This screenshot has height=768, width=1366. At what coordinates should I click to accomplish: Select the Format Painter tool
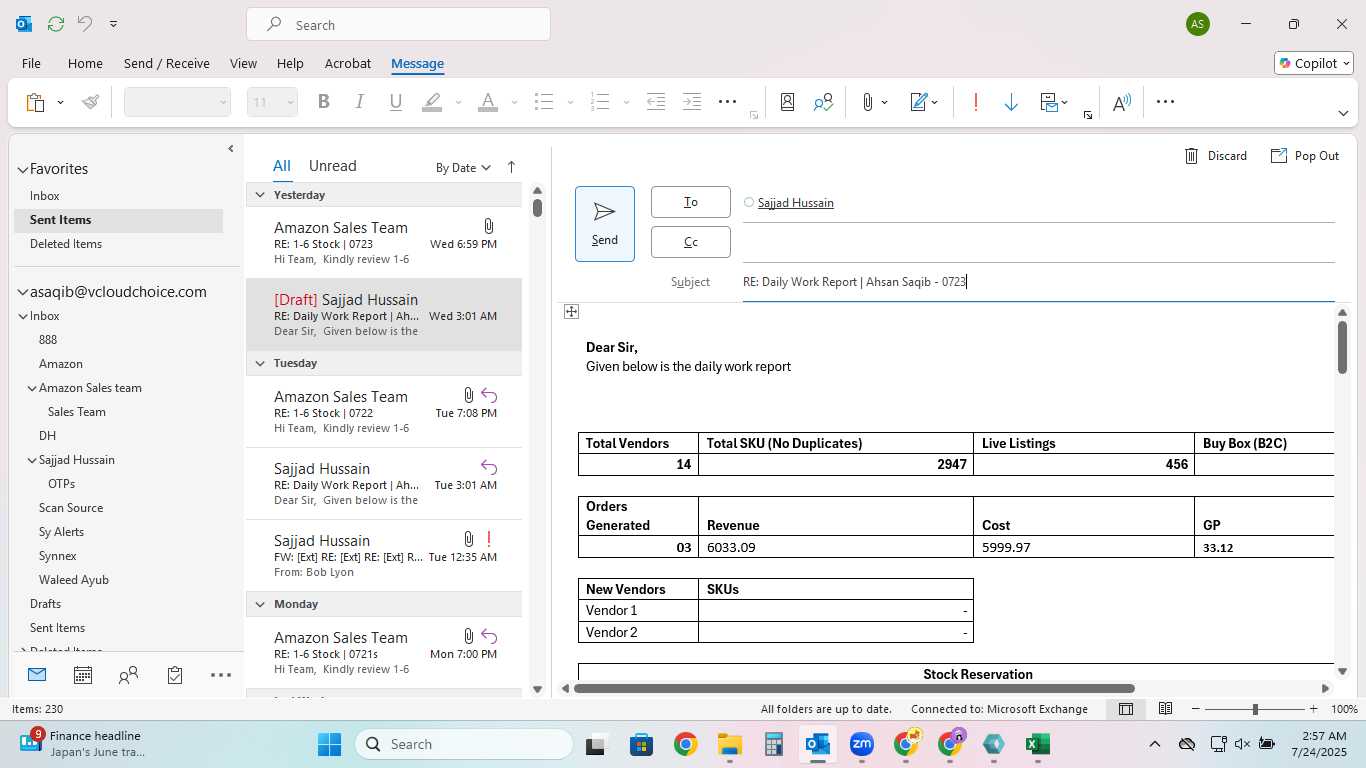point(91,102)
